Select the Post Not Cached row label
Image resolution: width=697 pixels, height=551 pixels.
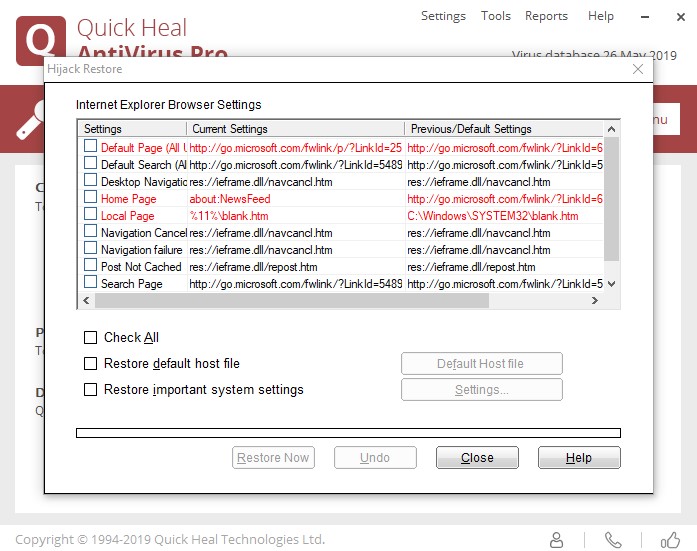pyautogui.click(x=141, y=267)
